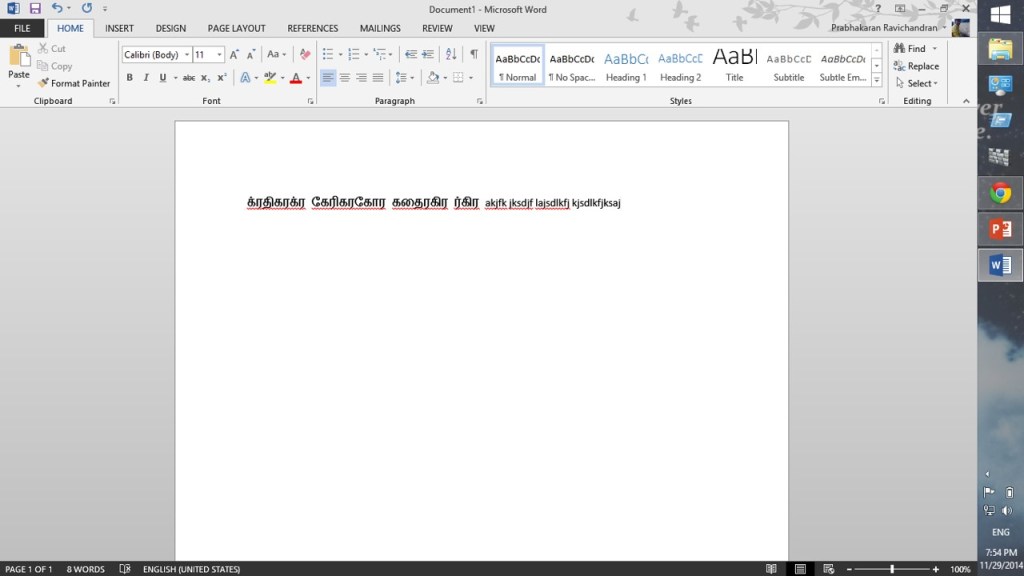Open Google Chrome from the taskbar
Screen dimensions: 1024x576
tap(1000, 193)
